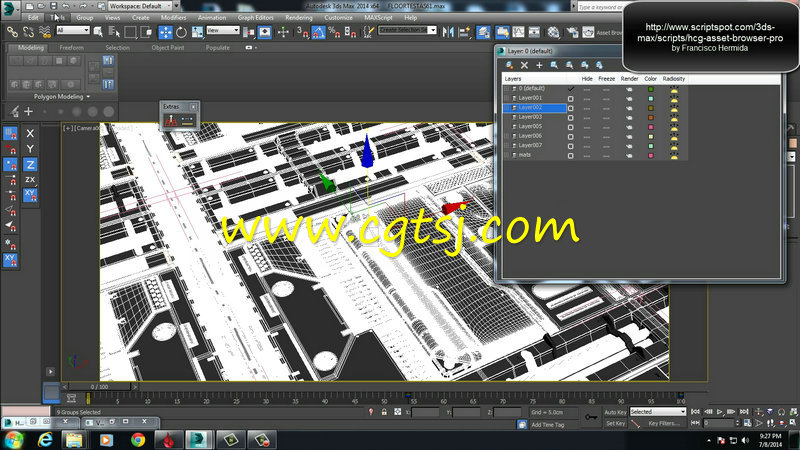The image size is (800, 450).
Task: Click Add Selected Objects plus icon
Action: (539, 65)
